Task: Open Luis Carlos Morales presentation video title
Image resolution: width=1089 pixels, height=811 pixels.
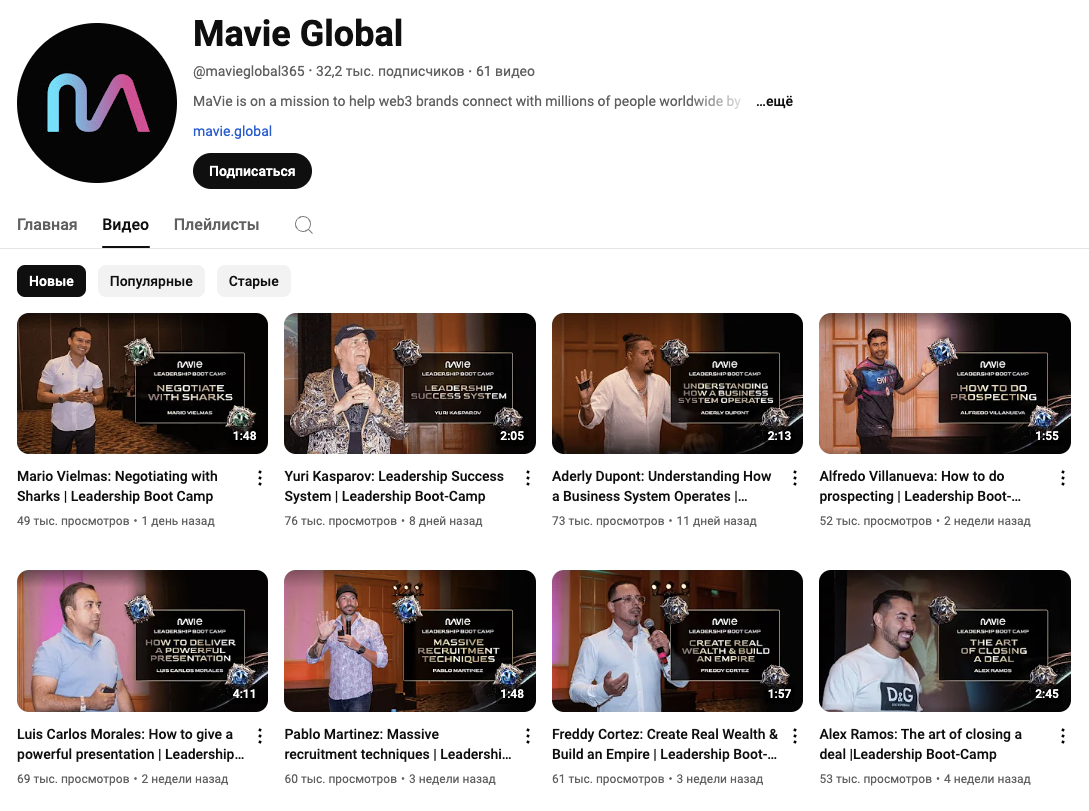Action: coord(131,744)
